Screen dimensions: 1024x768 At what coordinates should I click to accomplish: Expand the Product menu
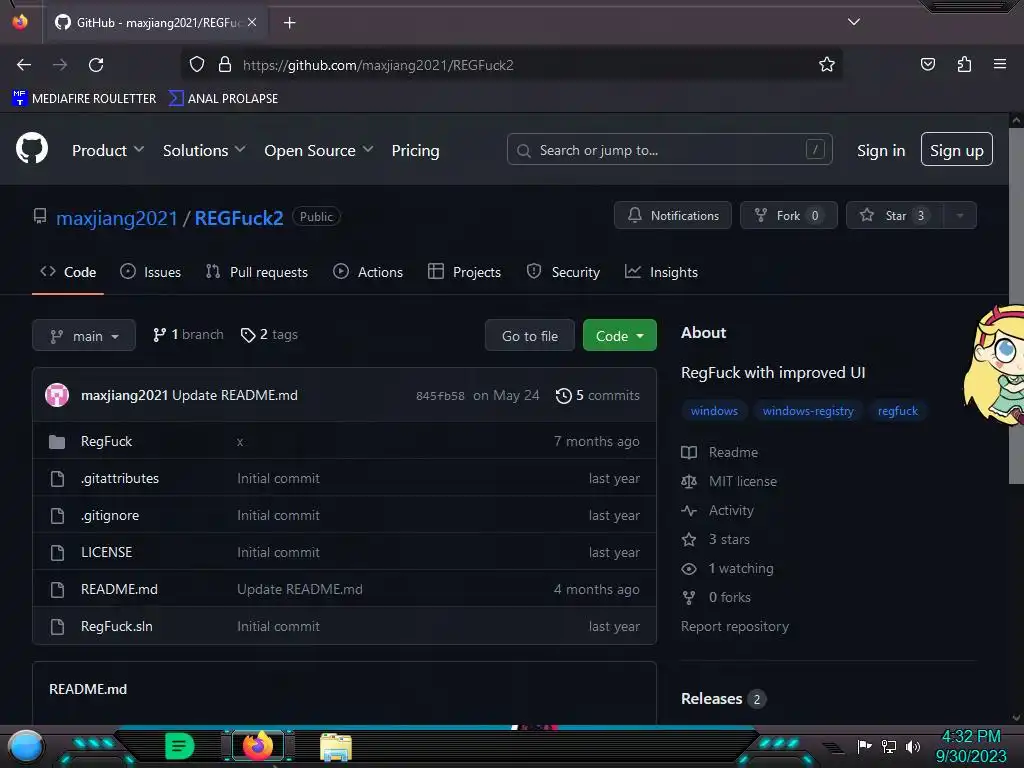click(x=108, y=150)
